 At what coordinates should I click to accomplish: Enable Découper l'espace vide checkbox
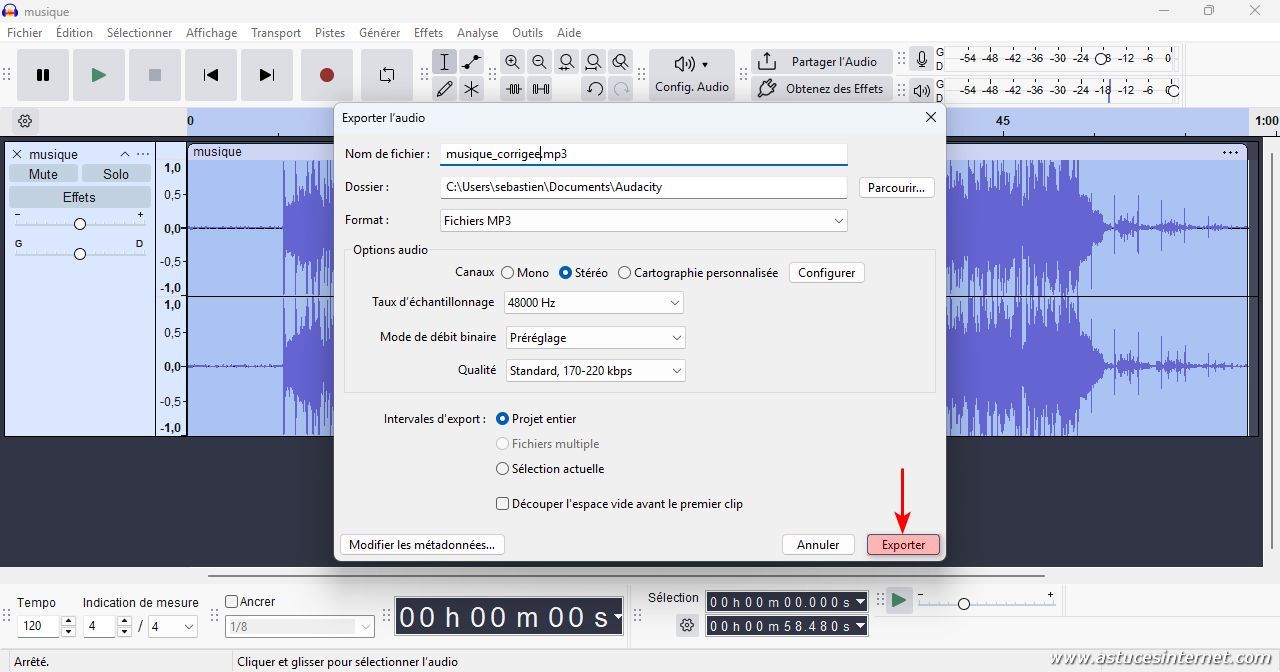tap(503, 504)
